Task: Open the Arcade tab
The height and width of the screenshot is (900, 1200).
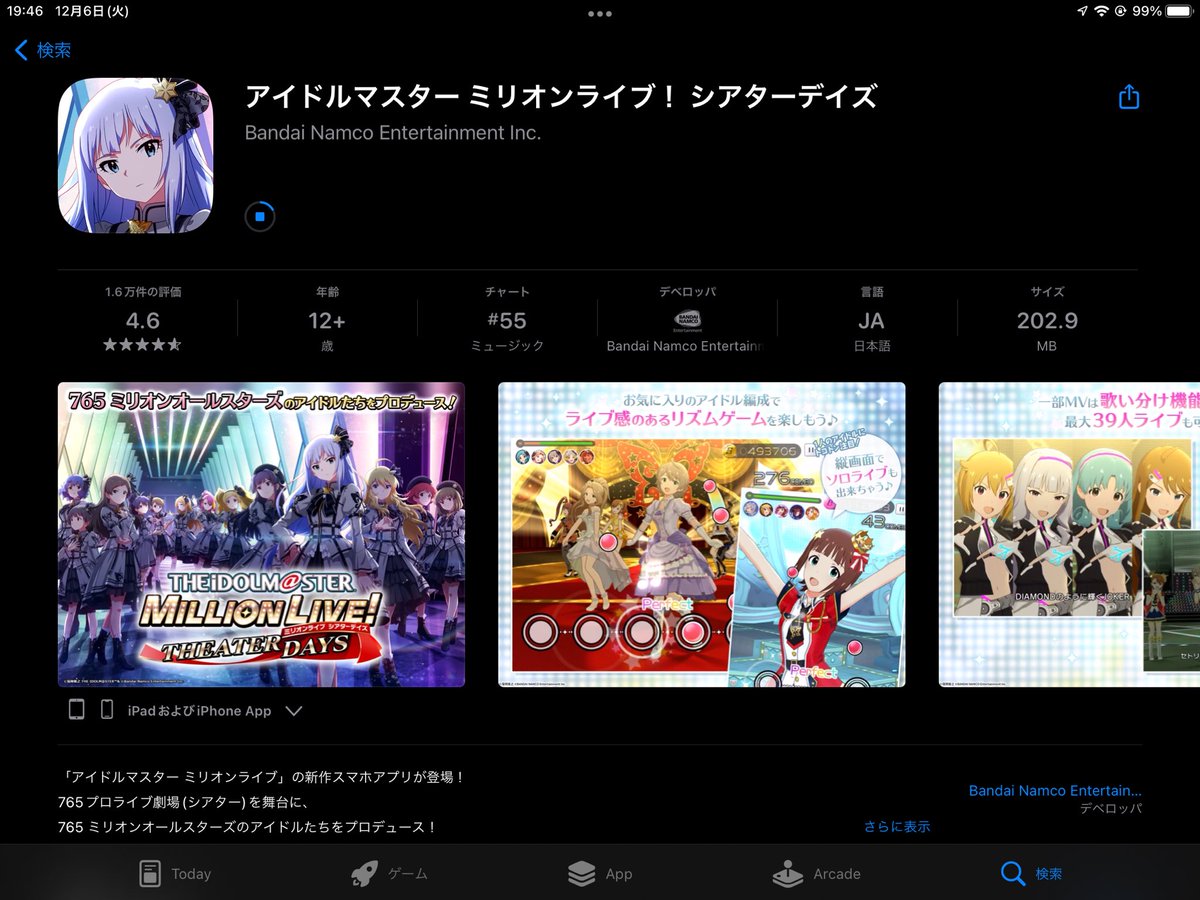Action: click(817, 873)
